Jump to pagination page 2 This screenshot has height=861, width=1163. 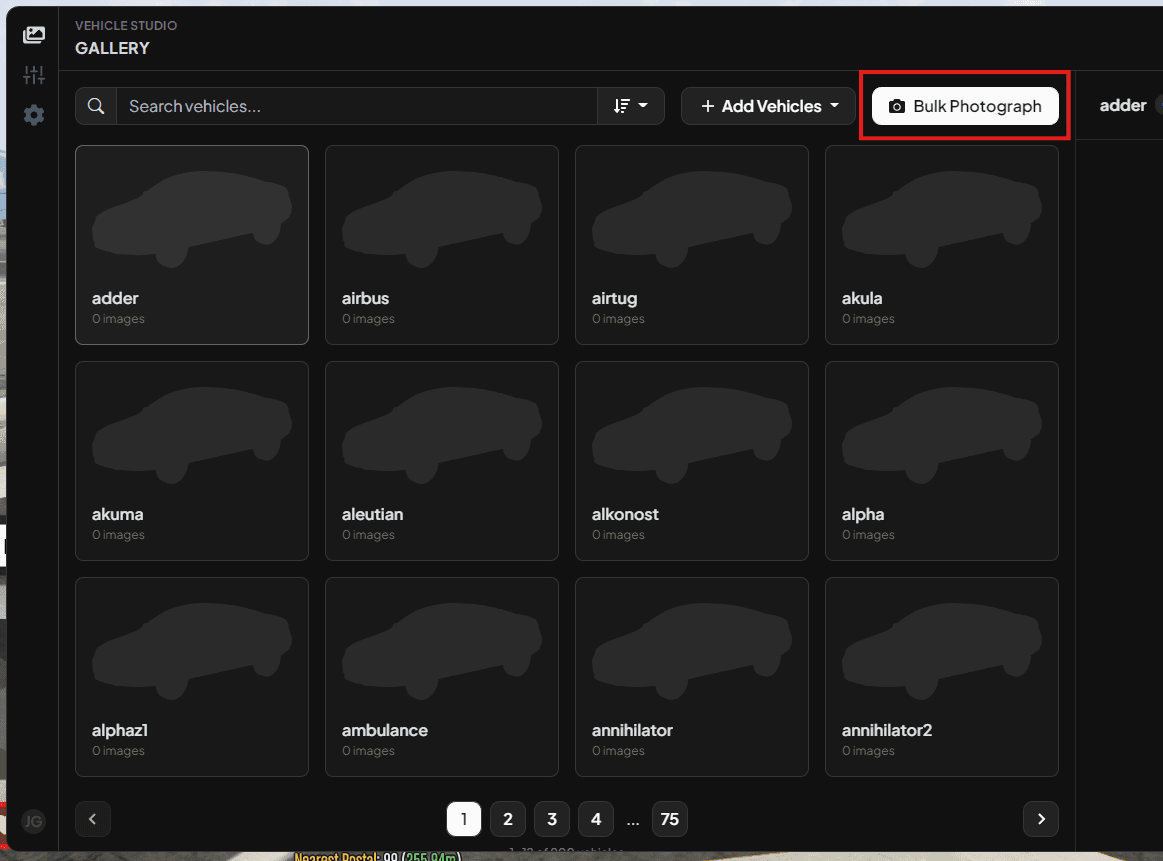coord(508,819)
